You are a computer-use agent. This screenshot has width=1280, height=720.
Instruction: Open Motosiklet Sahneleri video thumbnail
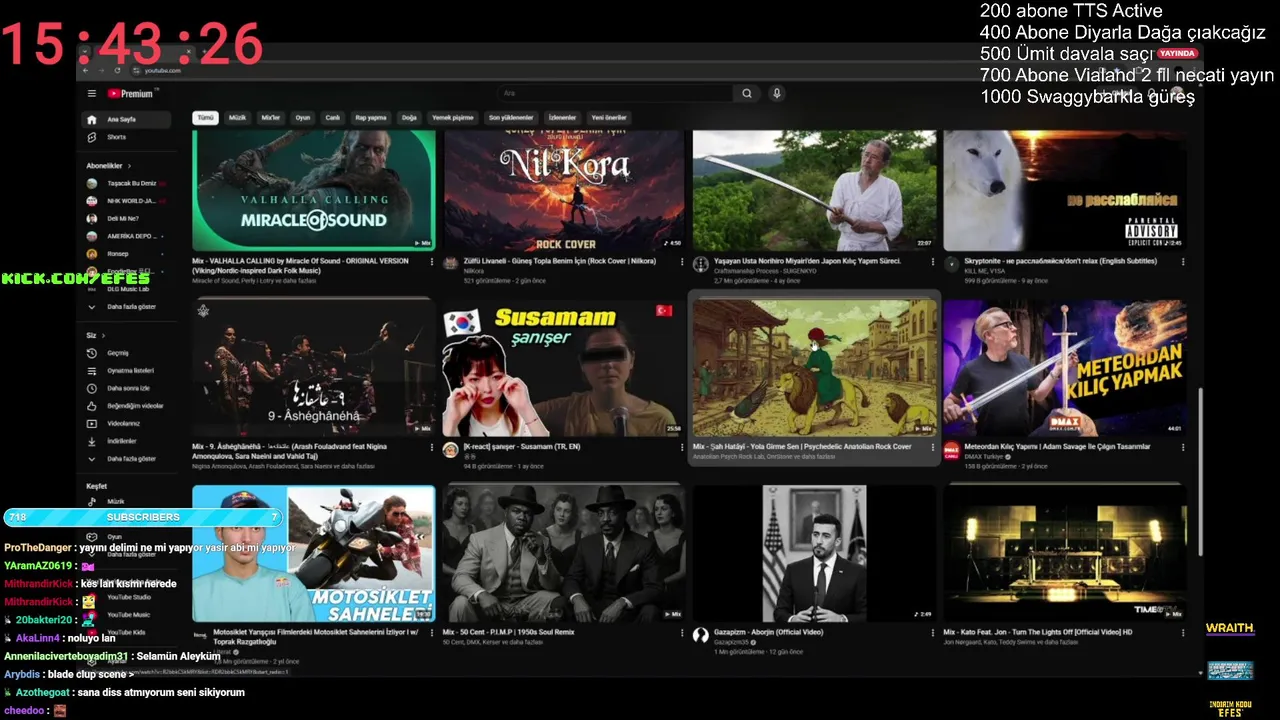point(314,553)
